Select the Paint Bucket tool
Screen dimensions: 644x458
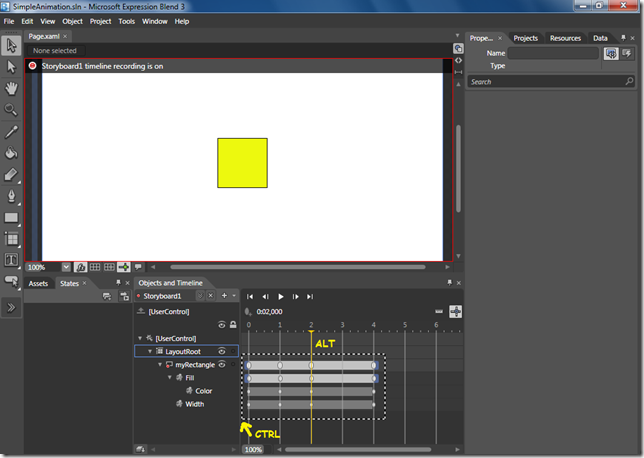click(11, 153)
